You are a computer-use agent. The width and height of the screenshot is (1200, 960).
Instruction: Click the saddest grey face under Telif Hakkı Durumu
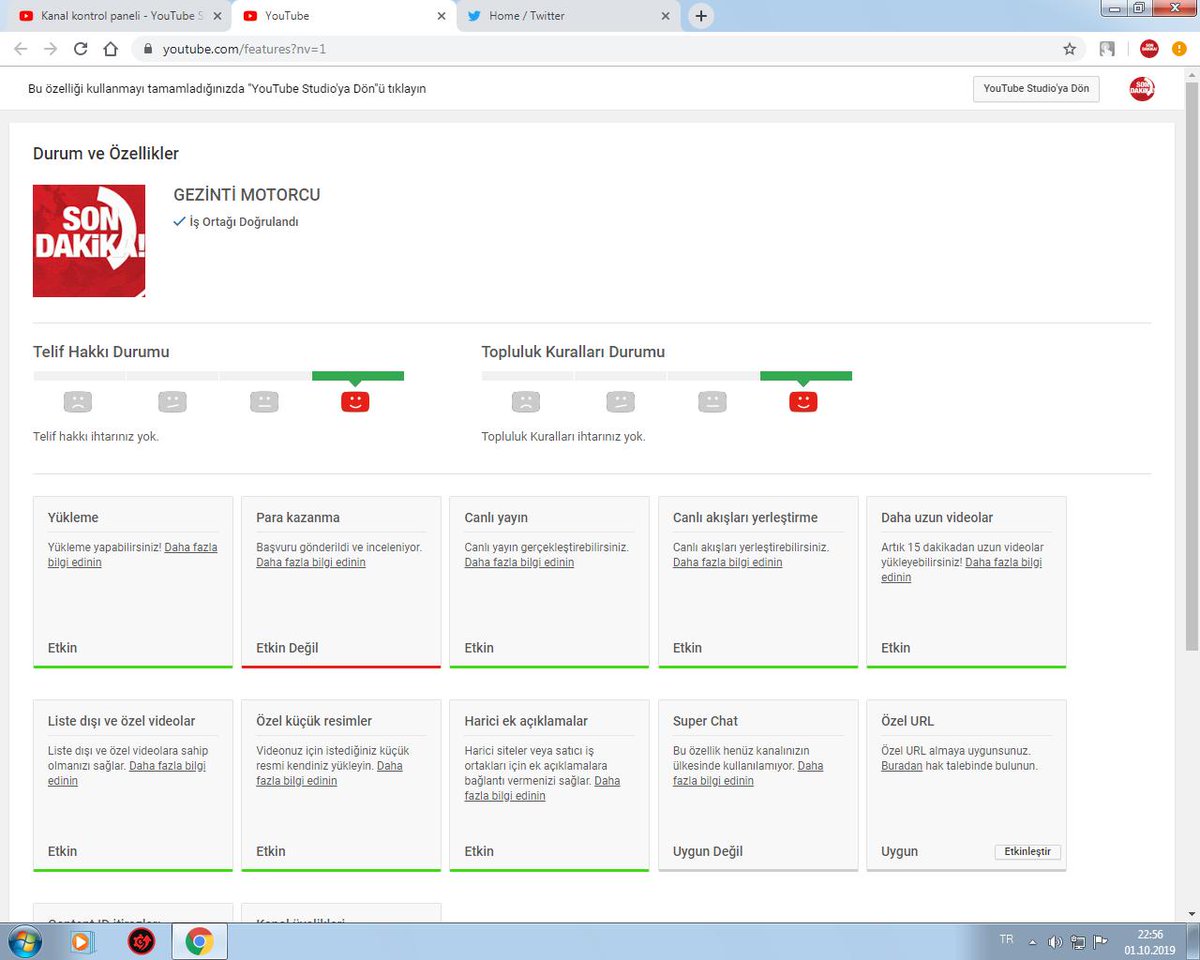click(77, 402)
